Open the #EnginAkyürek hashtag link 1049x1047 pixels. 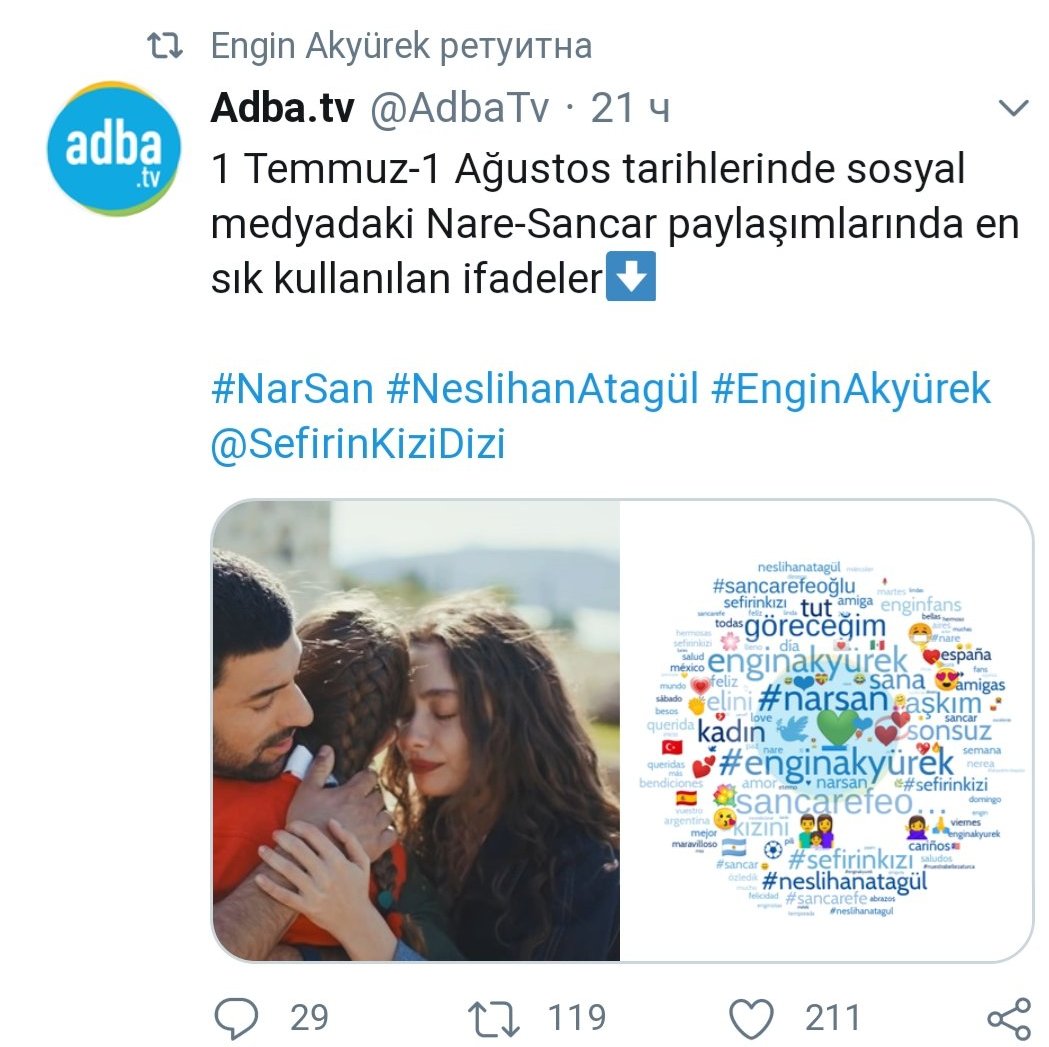pyautogui.click(x=851, y=389)
